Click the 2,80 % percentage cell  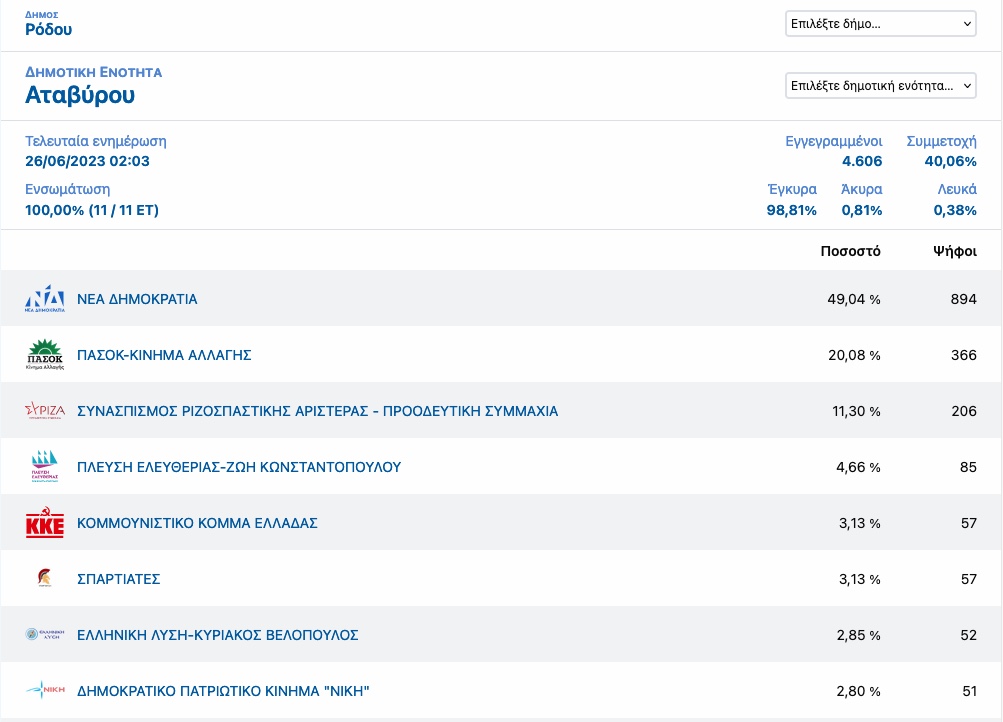[858, 691]
